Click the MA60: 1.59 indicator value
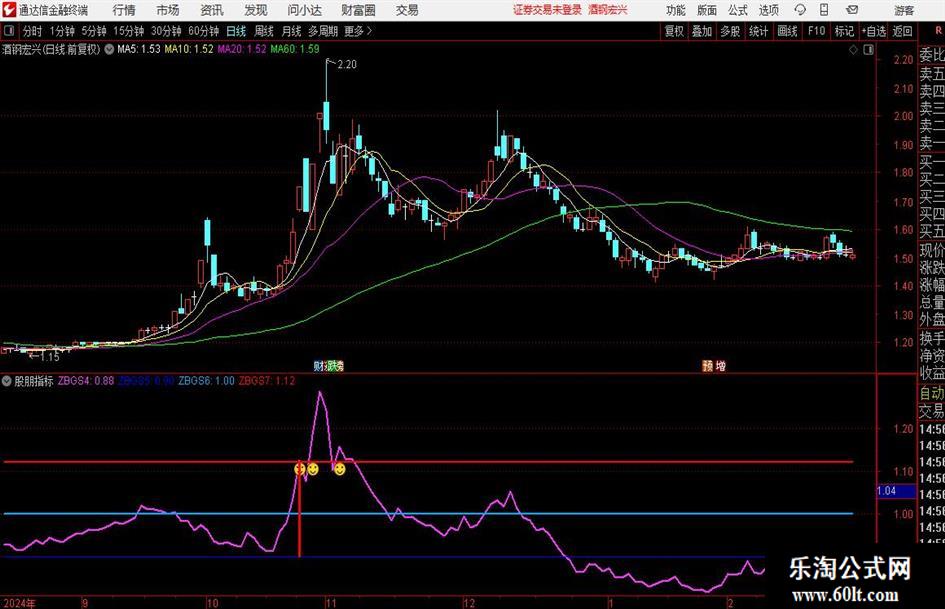 (295, 49)
